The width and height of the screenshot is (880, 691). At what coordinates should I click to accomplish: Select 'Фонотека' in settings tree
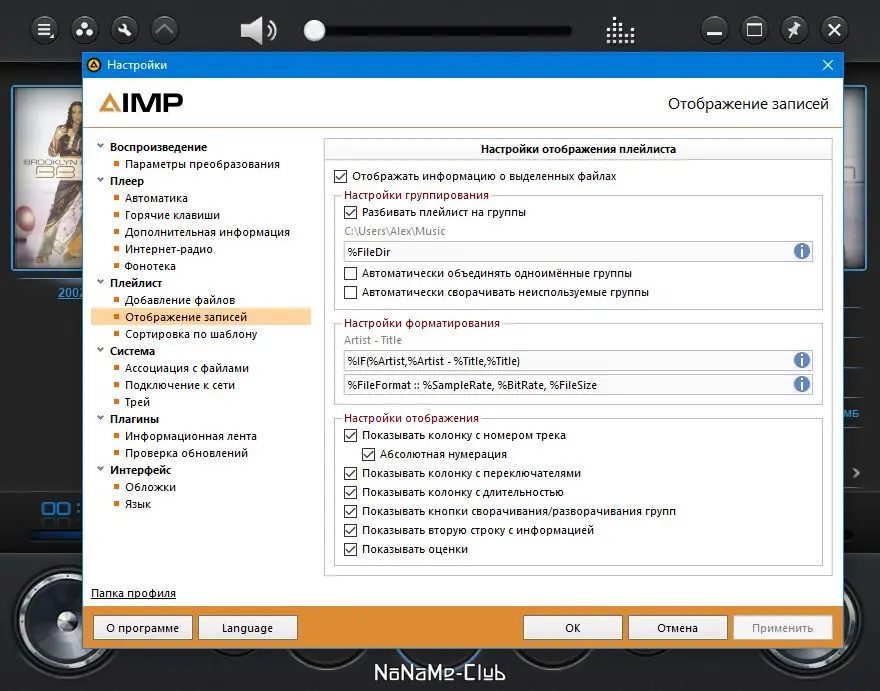(x=150, y=266)
